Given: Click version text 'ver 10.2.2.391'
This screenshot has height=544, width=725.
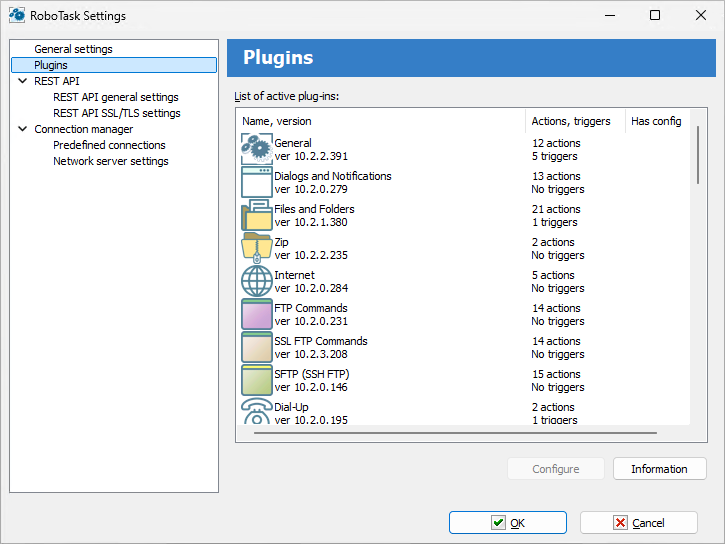Looking at the screenshot, I should point(311,156).
